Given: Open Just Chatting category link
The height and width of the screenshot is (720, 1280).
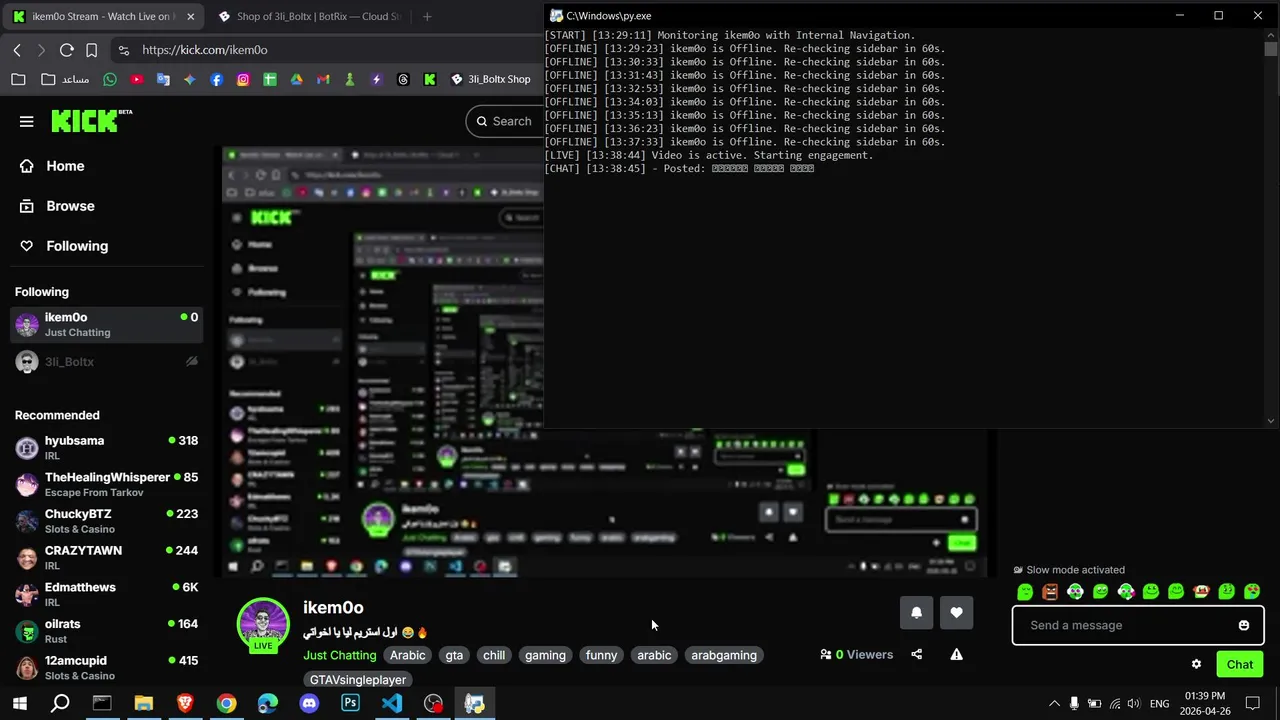Looking at the screenshot, I should (x=340, y=655).
